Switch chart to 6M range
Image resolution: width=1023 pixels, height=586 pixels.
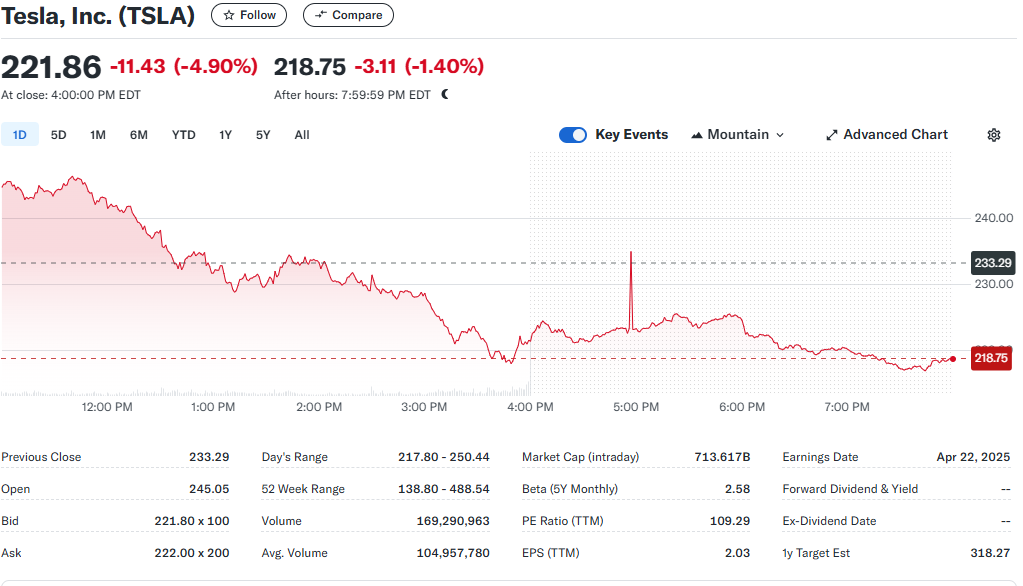138,135
